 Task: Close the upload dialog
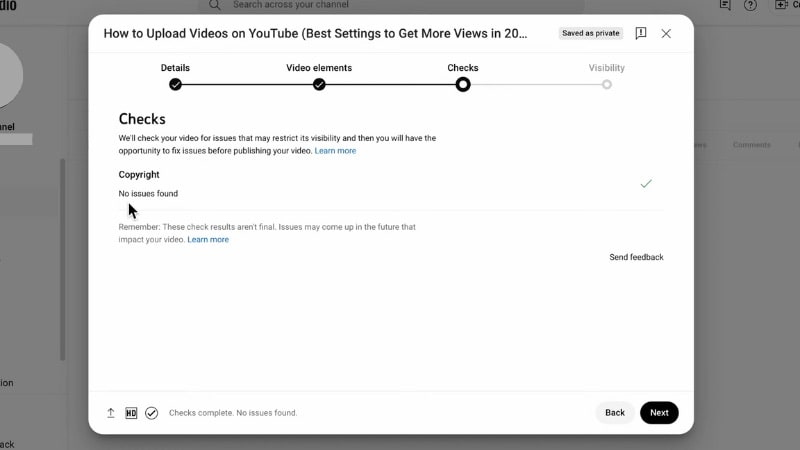[666, 34]
